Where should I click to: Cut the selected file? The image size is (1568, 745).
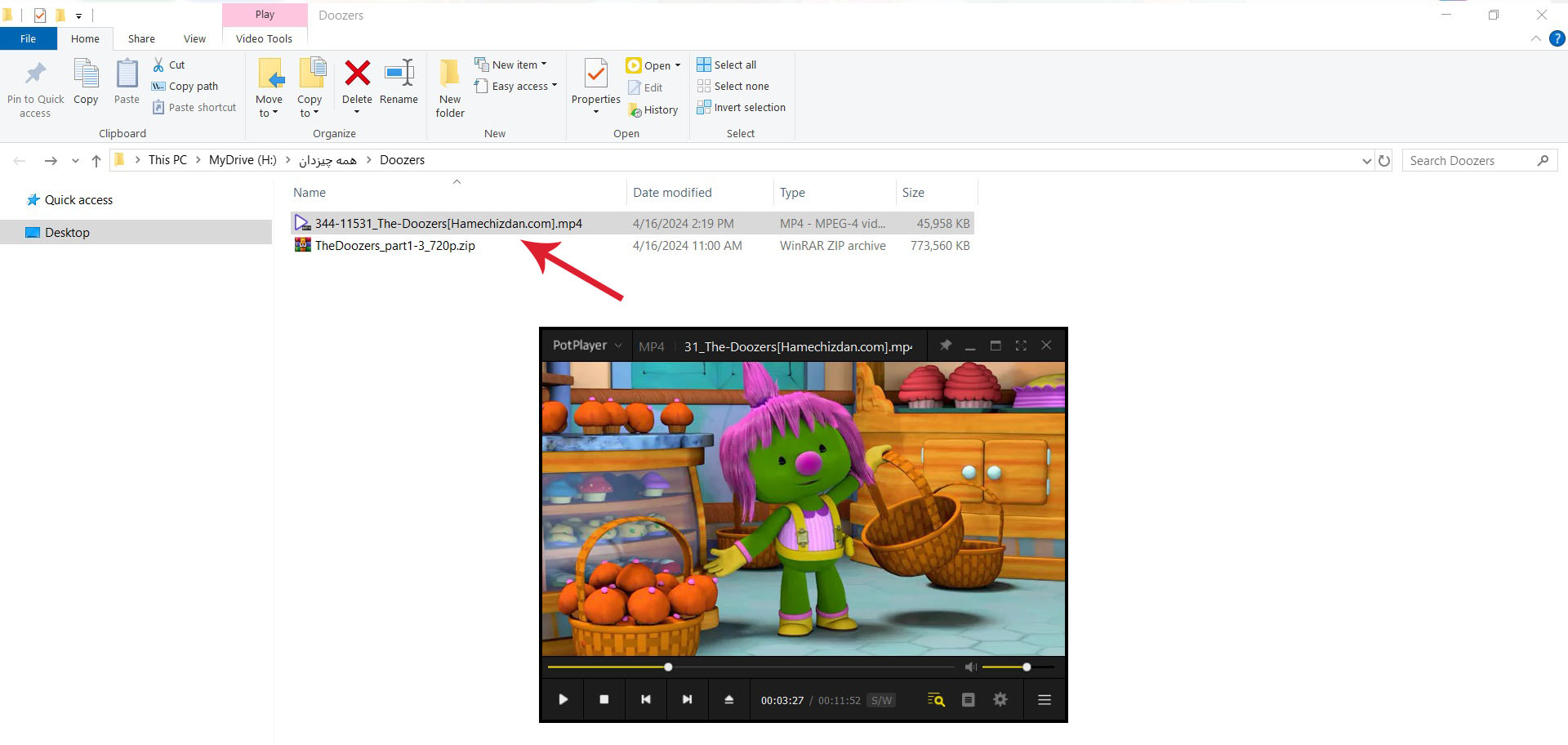[169, 65]
